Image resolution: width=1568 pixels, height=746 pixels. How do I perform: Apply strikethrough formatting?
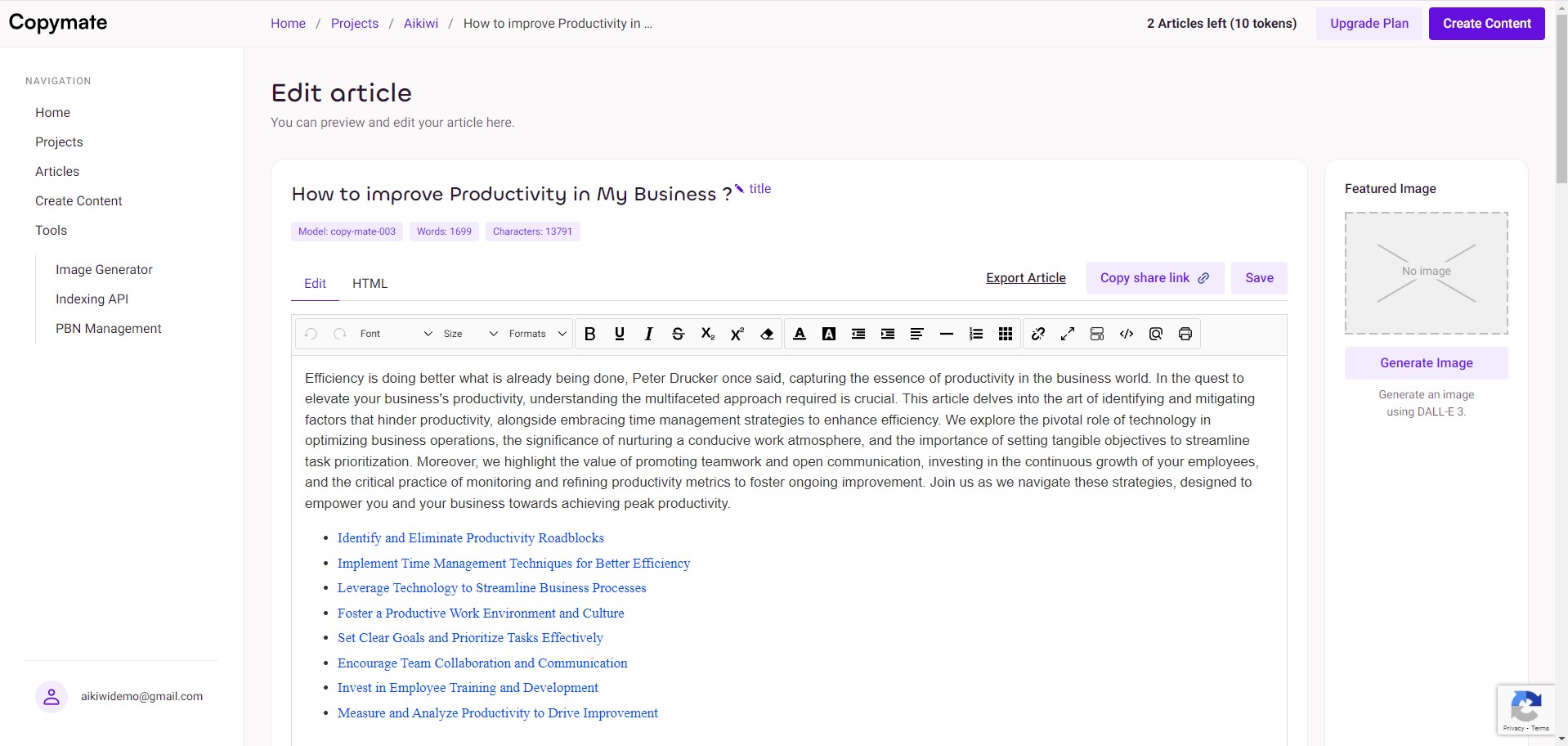tap(678, 334)
